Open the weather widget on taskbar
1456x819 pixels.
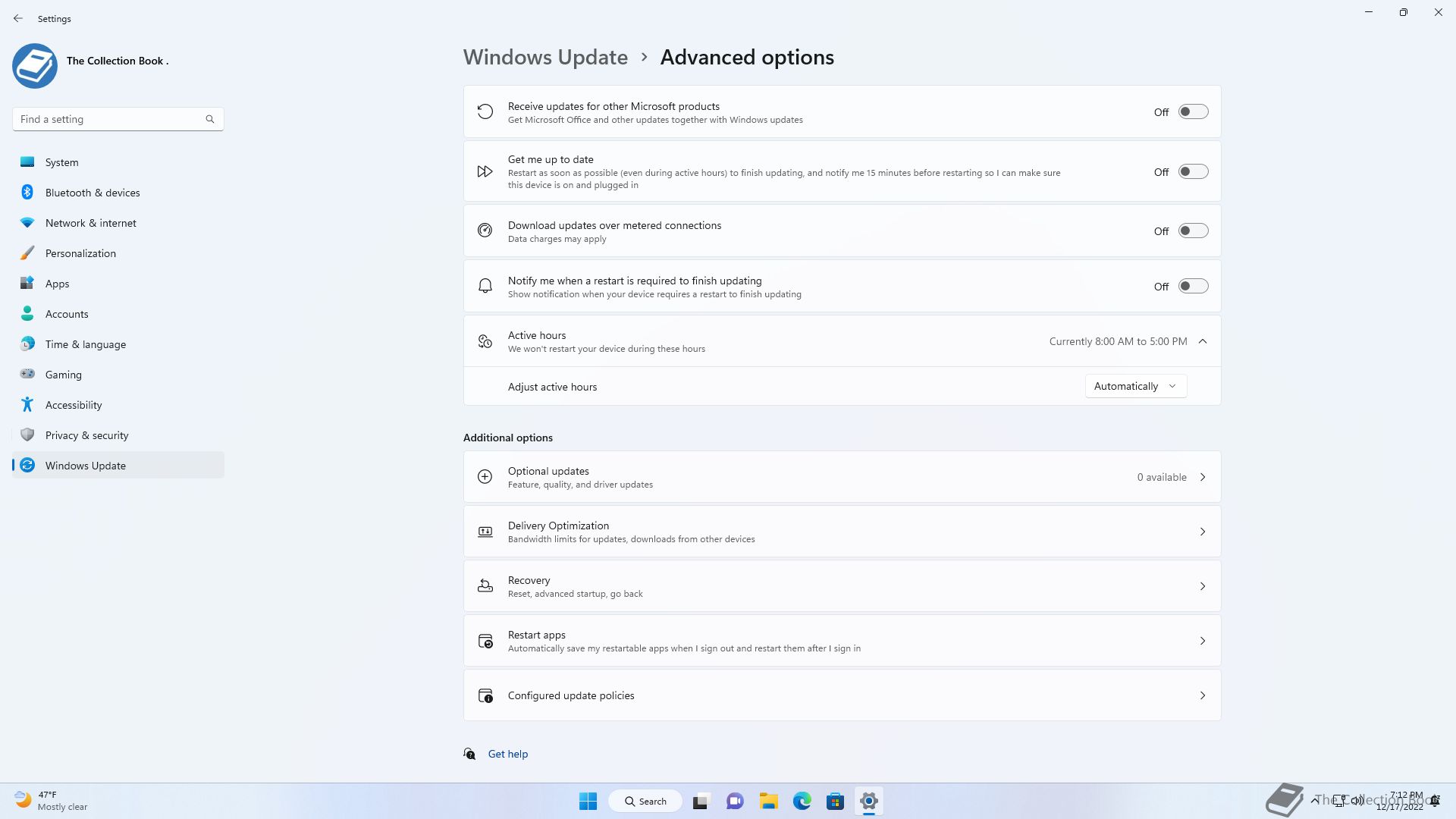(51, 801)
